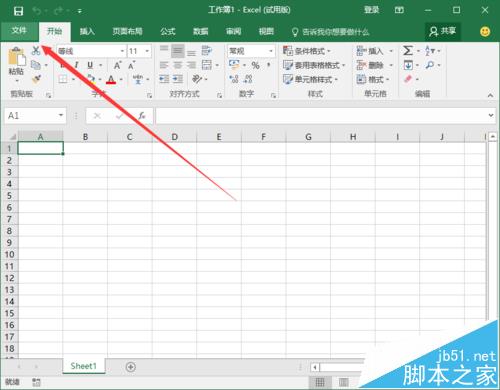Click the Cut scissors icon
The width and height of the screenshot is (500, 390).
(x=36, y=50)
